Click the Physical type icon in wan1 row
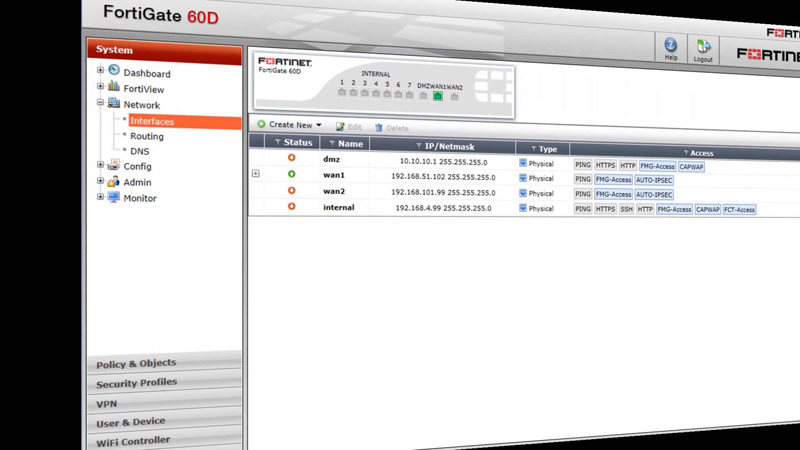The image size is (800, 450). [523, 178]
